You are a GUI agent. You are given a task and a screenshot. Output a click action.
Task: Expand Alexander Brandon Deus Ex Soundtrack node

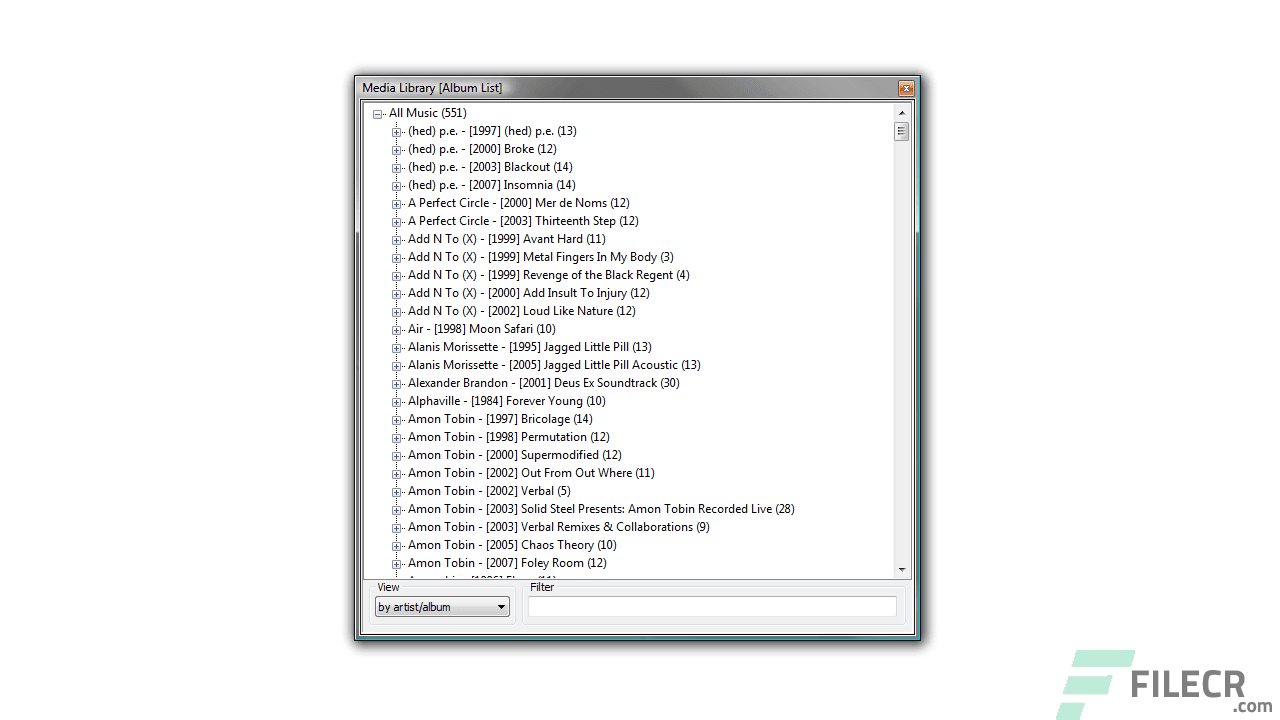point(397,384)
